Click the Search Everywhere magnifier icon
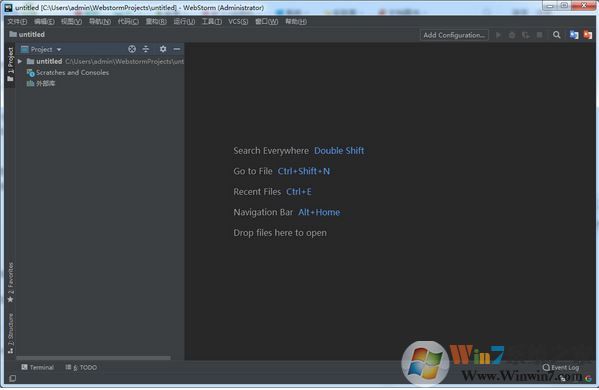Viewport: 599px width, 390px height. (557, 35)
